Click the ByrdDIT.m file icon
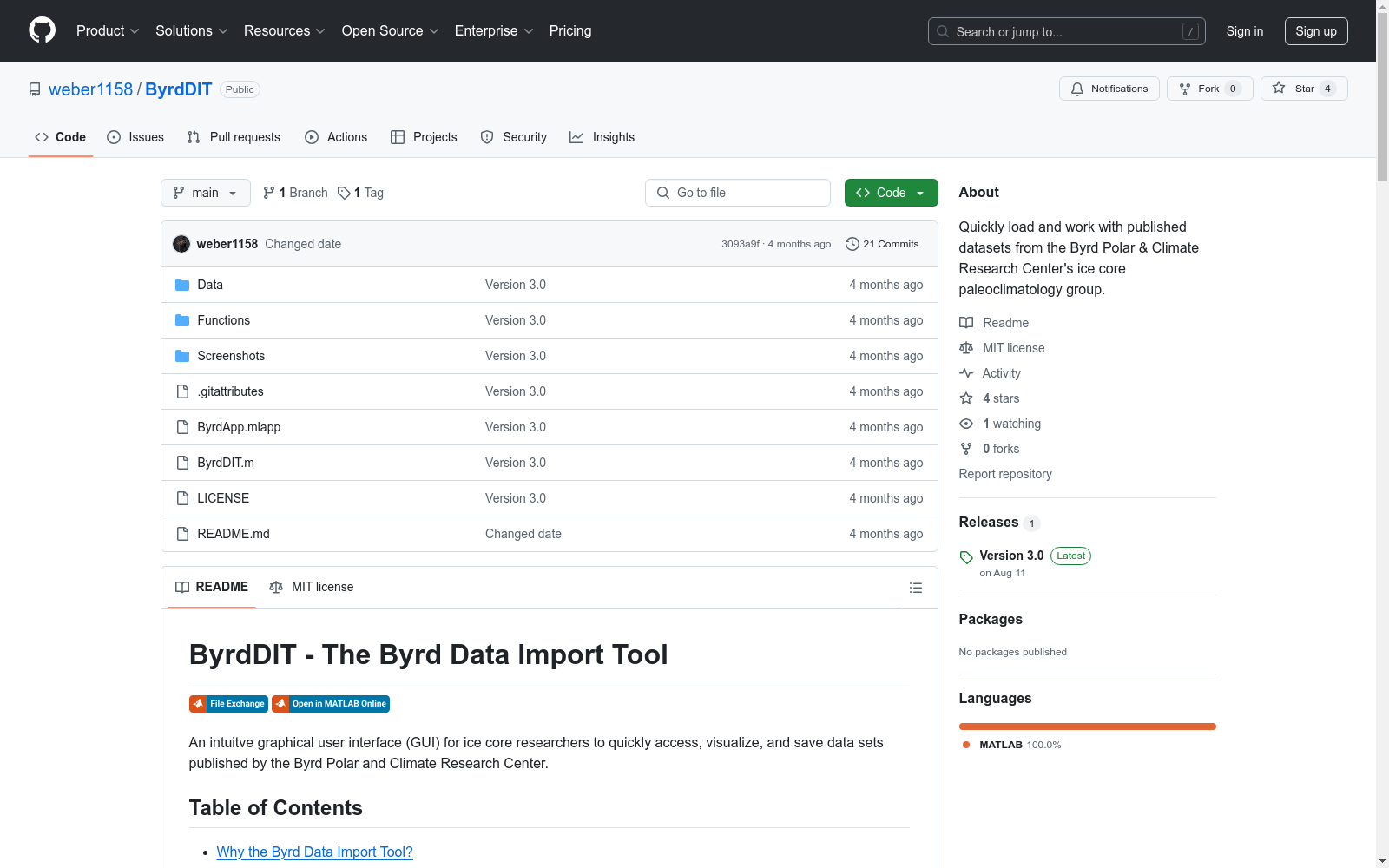Screen dimensions: 1389x868 point(182,463)
